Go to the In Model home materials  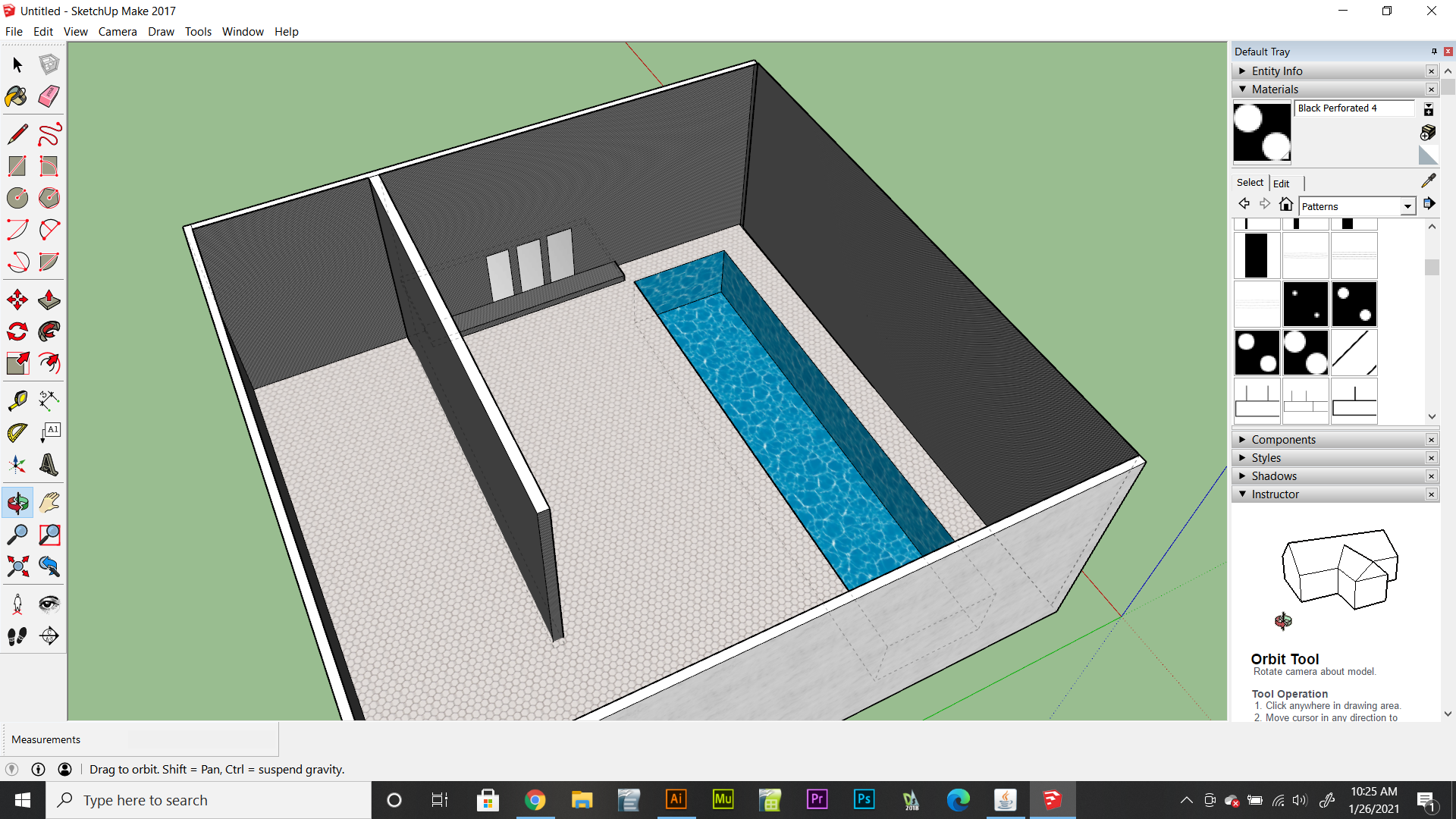point(1285,204)
